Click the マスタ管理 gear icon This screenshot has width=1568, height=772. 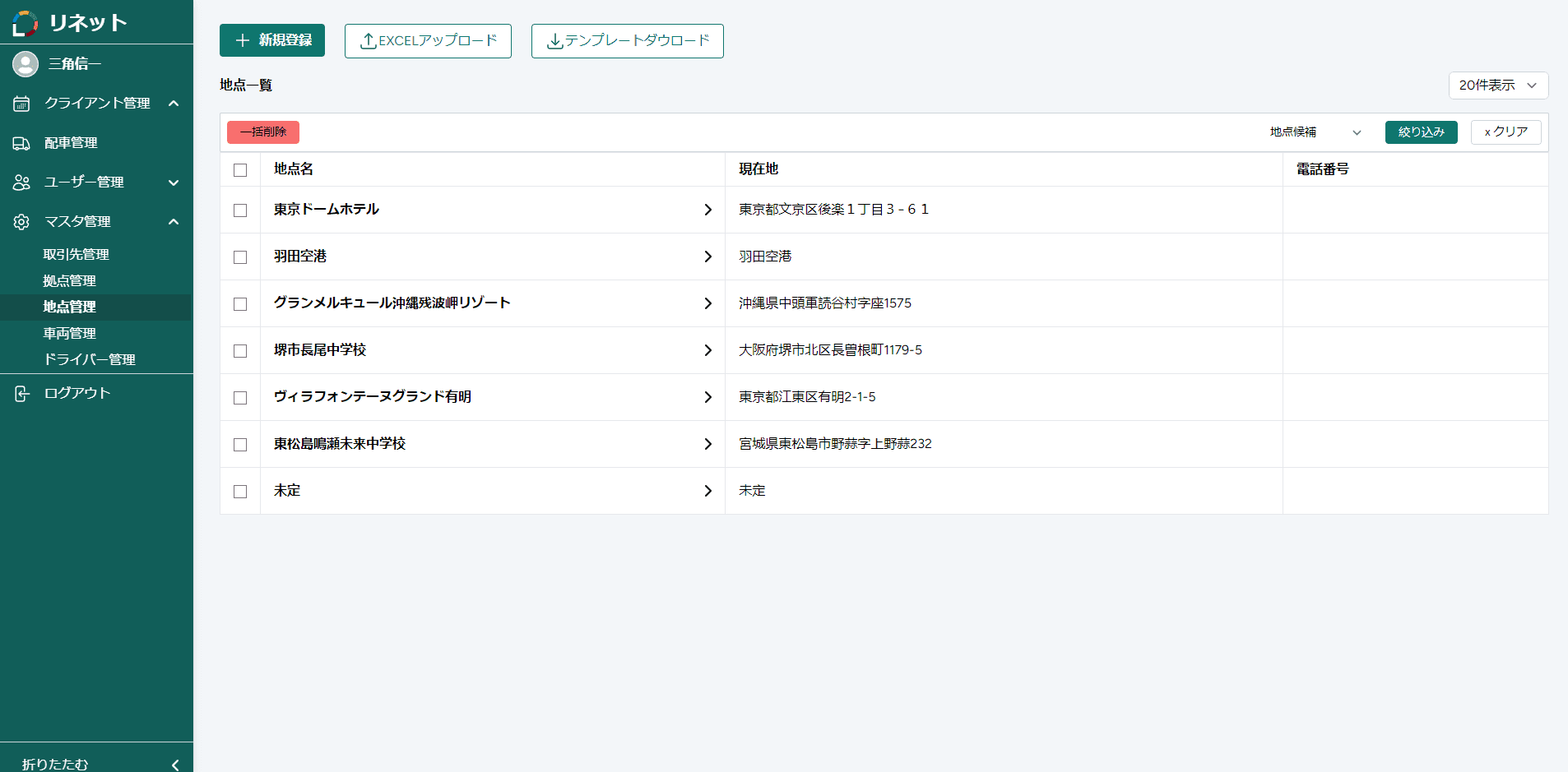tap(21, 222)
